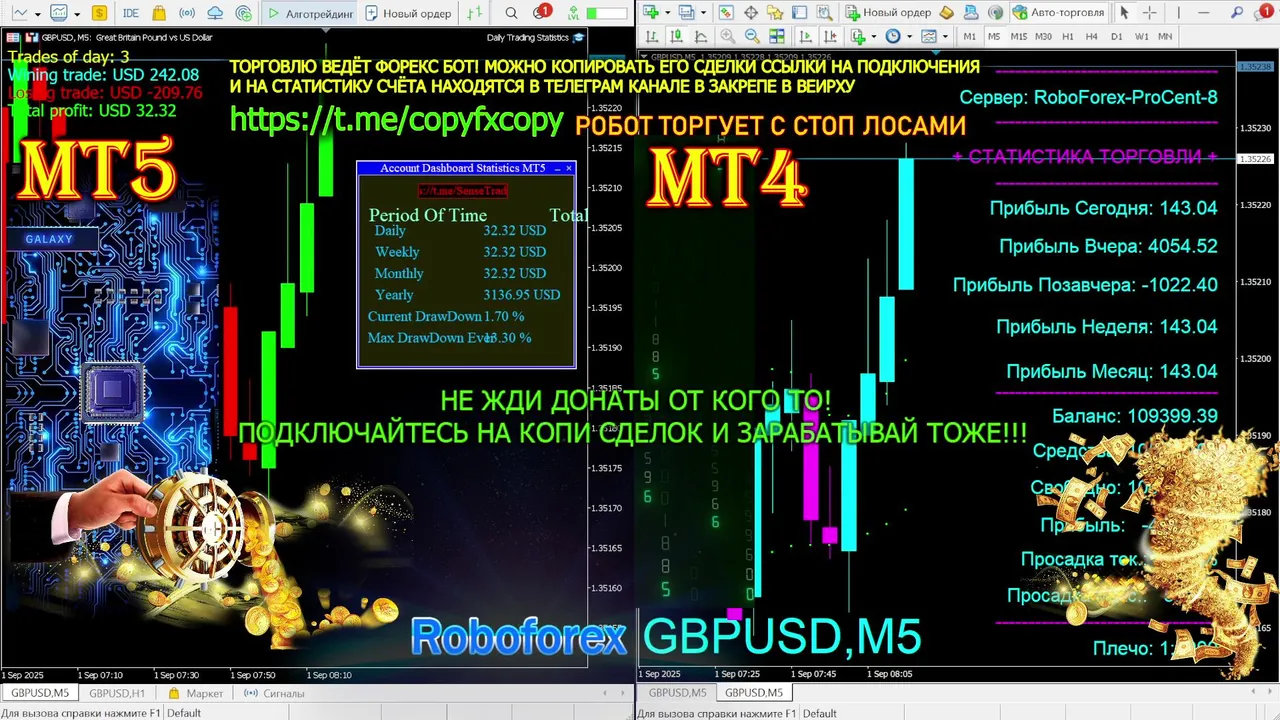Screen dimensions: 1280x720
Task: Click the GALAXY label in MT5 chart
Action: click(x=49, y=239)
